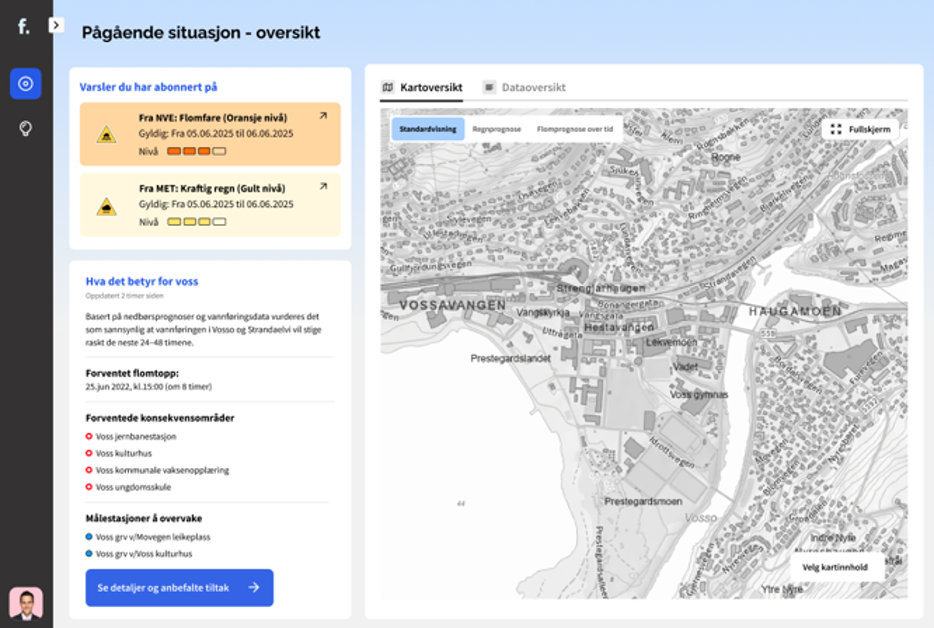The image size is (934, 628).
Task: Click the map icon beside Kartoversikt
Action: coord(388,88)
